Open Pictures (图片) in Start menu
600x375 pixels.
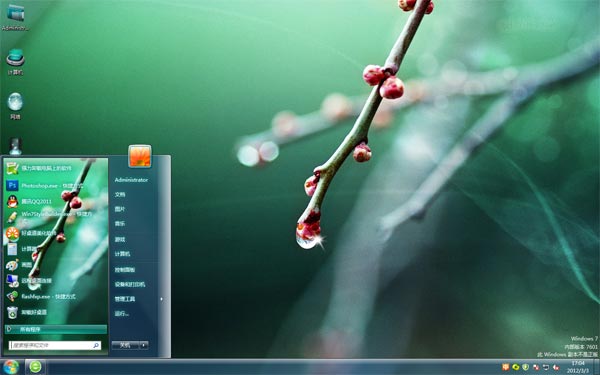click(120, 209)
